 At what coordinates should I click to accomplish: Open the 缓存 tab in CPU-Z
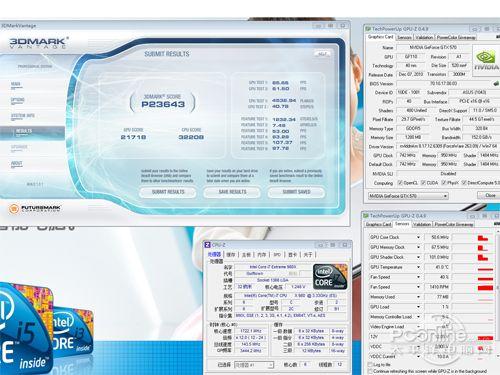231,255
